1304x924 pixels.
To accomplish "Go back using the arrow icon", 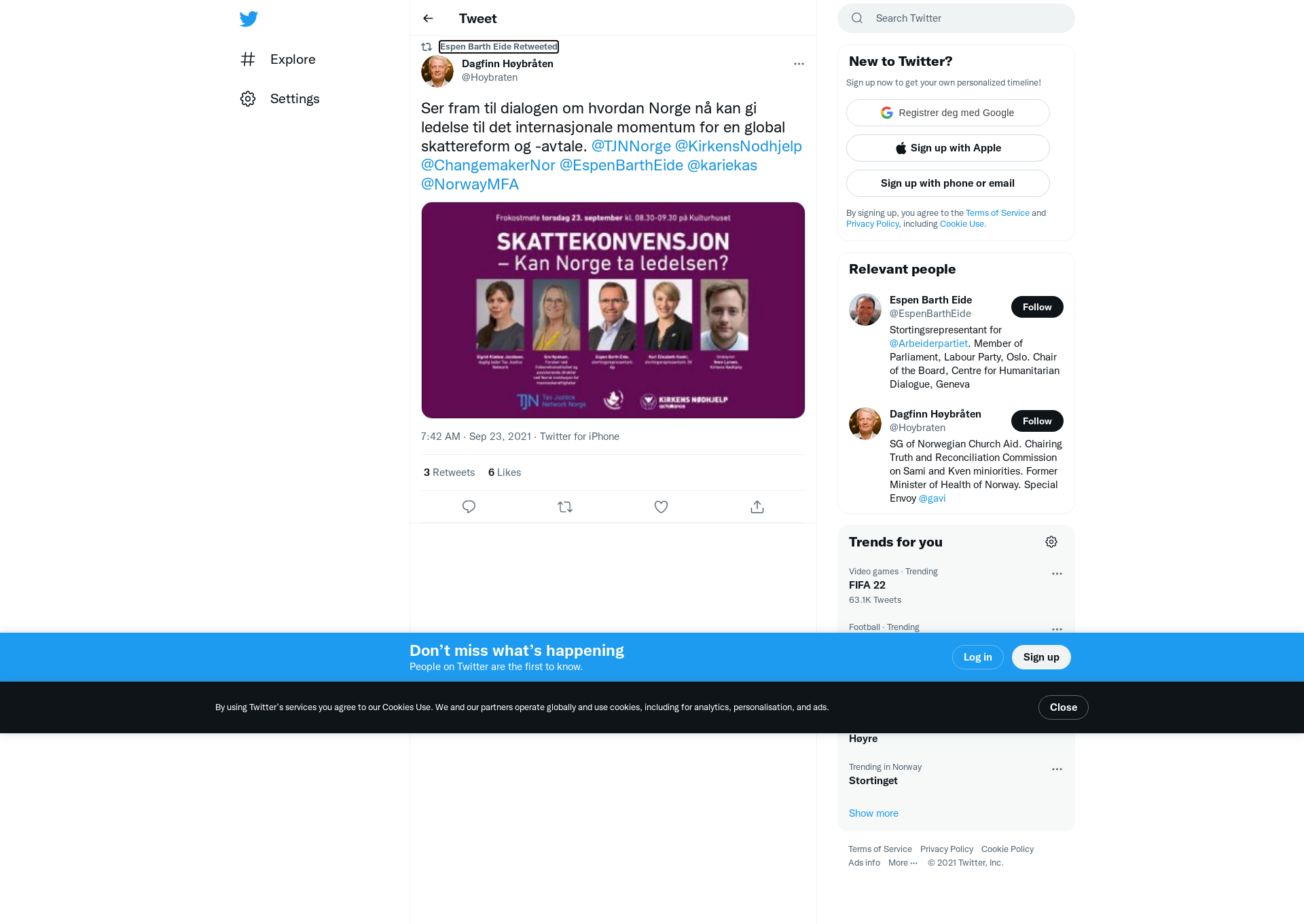I will pyautogui.click(x=428, y=18).
